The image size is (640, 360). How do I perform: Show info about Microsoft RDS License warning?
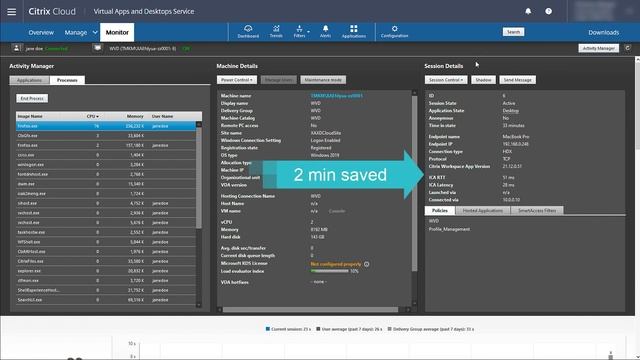367,264
